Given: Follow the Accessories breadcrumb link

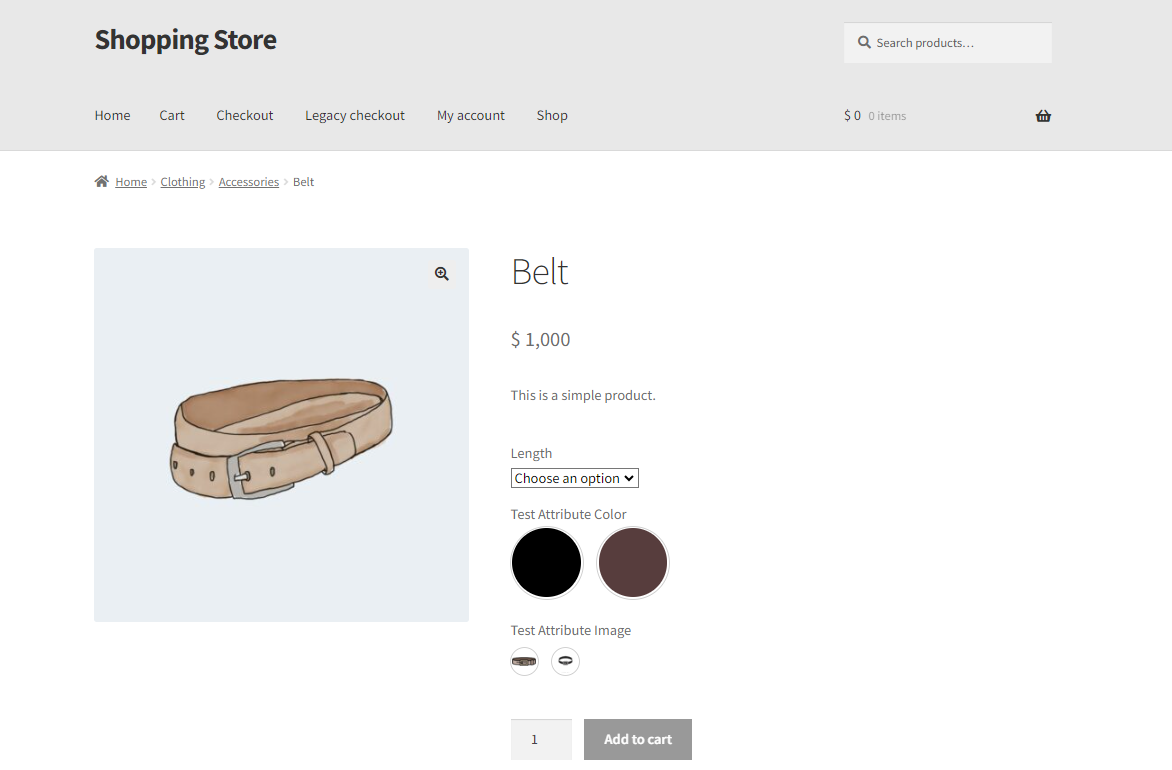Looking at the screenshot, I should 248,182.
